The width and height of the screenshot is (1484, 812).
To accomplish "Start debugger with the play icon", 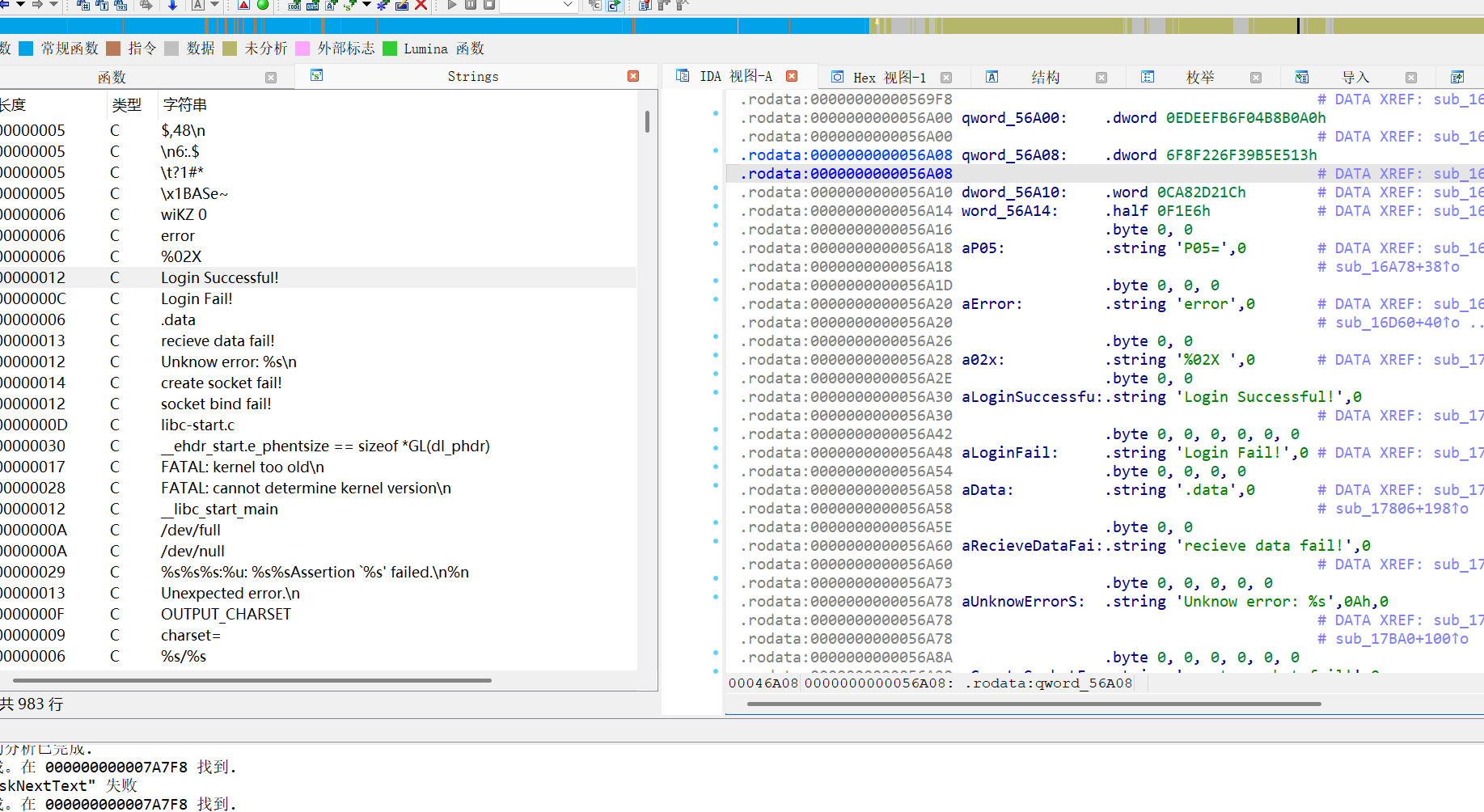I will (451, 5).
